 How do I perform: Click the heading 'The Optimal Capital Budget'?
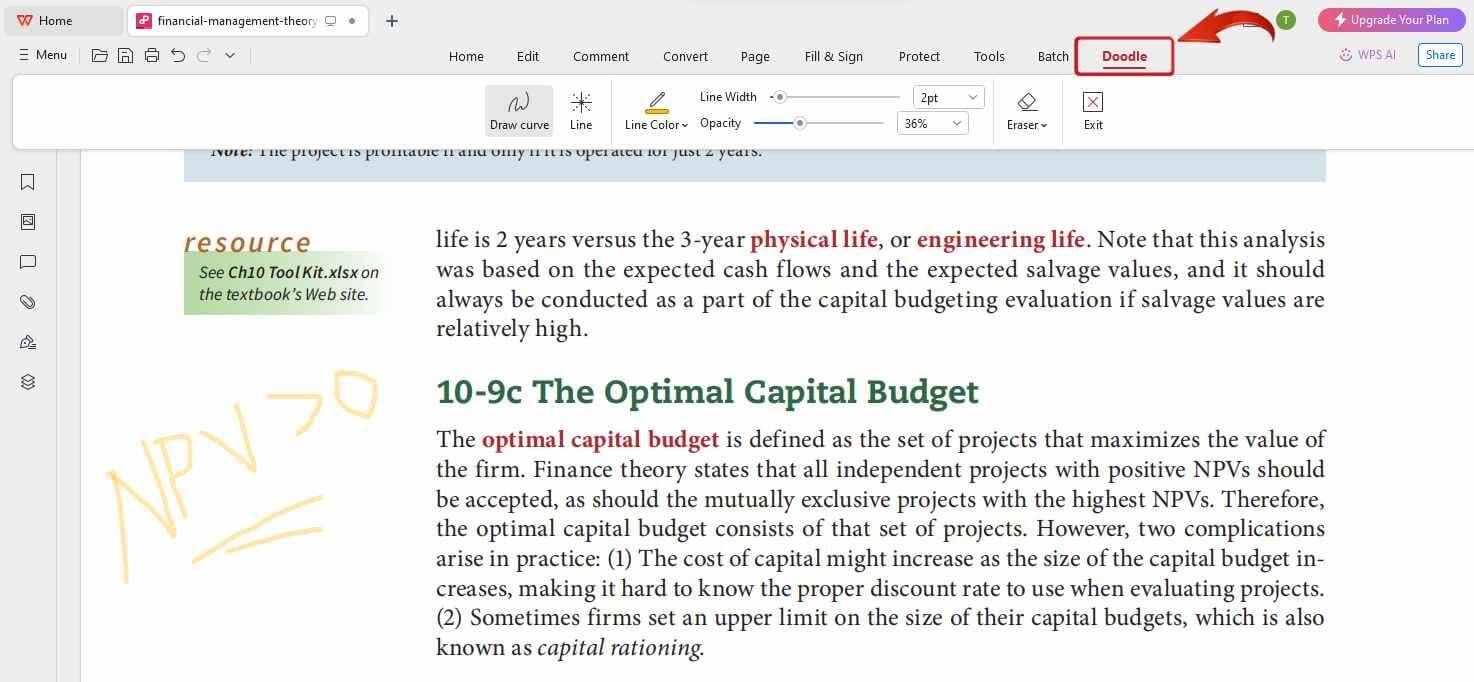click(755, 392)
